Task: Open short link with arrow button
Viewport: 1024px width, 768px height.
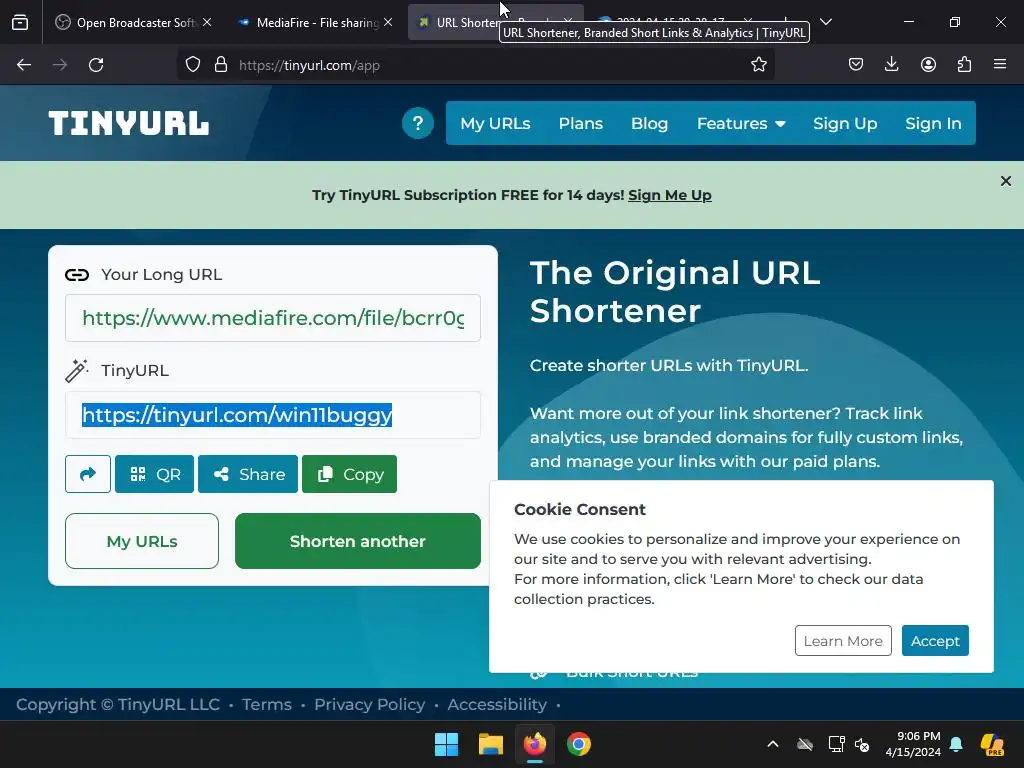Action: pos(88,474)
